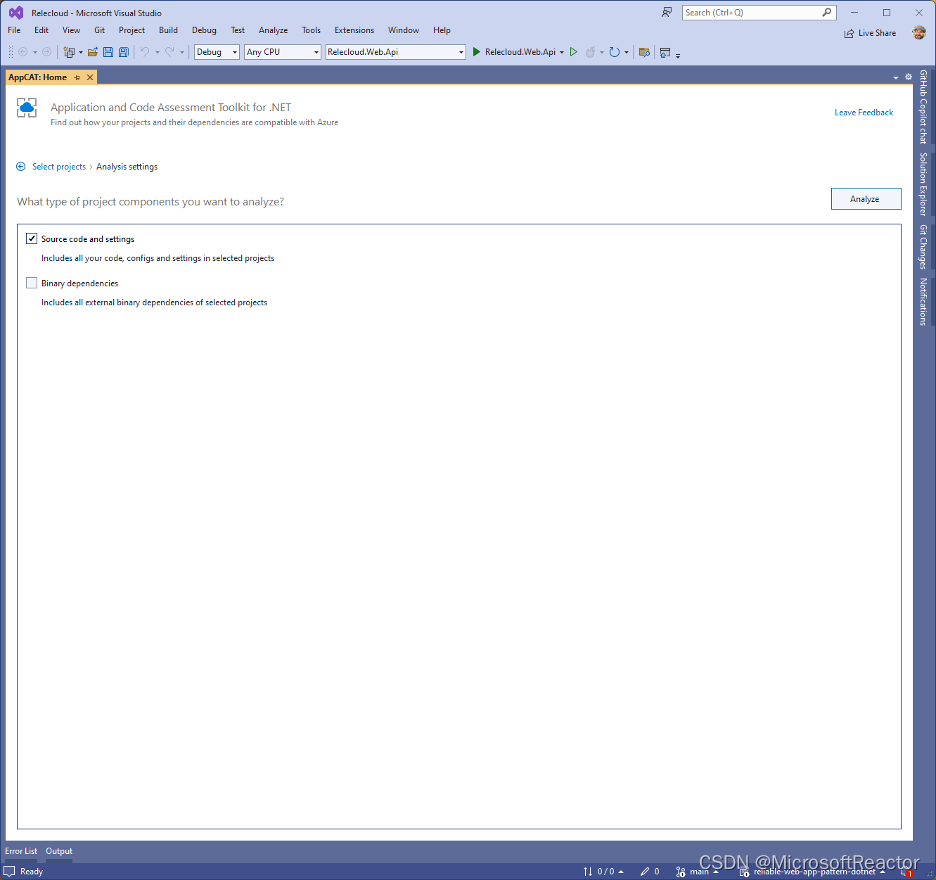Click the Redo toolbar icon

pos(170,52)
